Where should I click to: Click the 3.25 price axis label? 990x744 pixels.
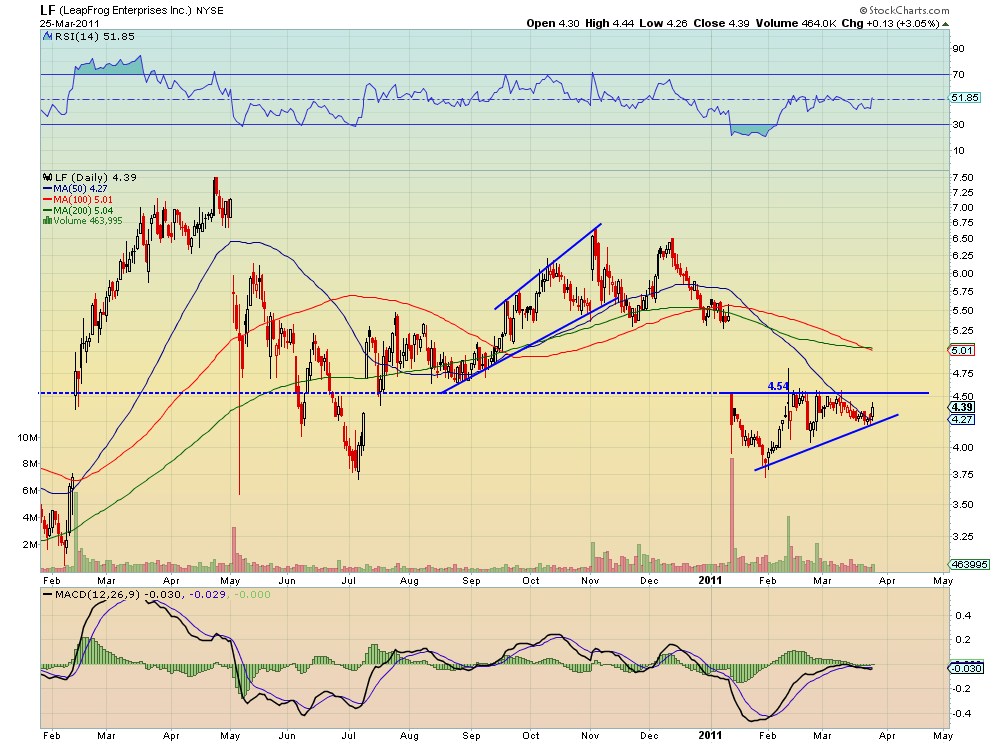pos(963,536)
